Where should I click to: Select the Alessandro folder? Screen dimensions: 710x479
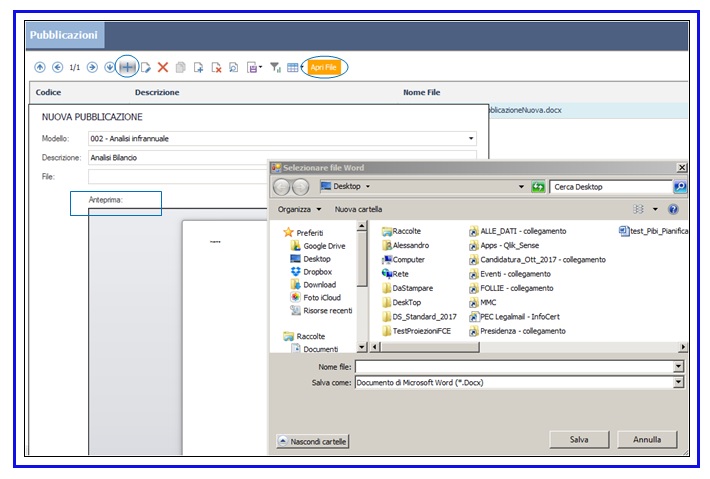click(x=406, y=245)
